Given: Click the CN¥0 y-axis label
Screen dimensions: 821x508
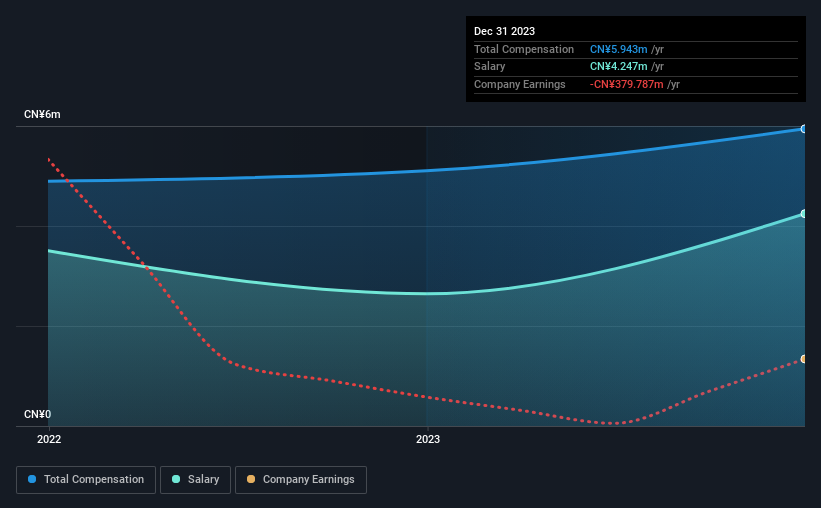Looking at the screenshot, I should (x=38, y=414).
